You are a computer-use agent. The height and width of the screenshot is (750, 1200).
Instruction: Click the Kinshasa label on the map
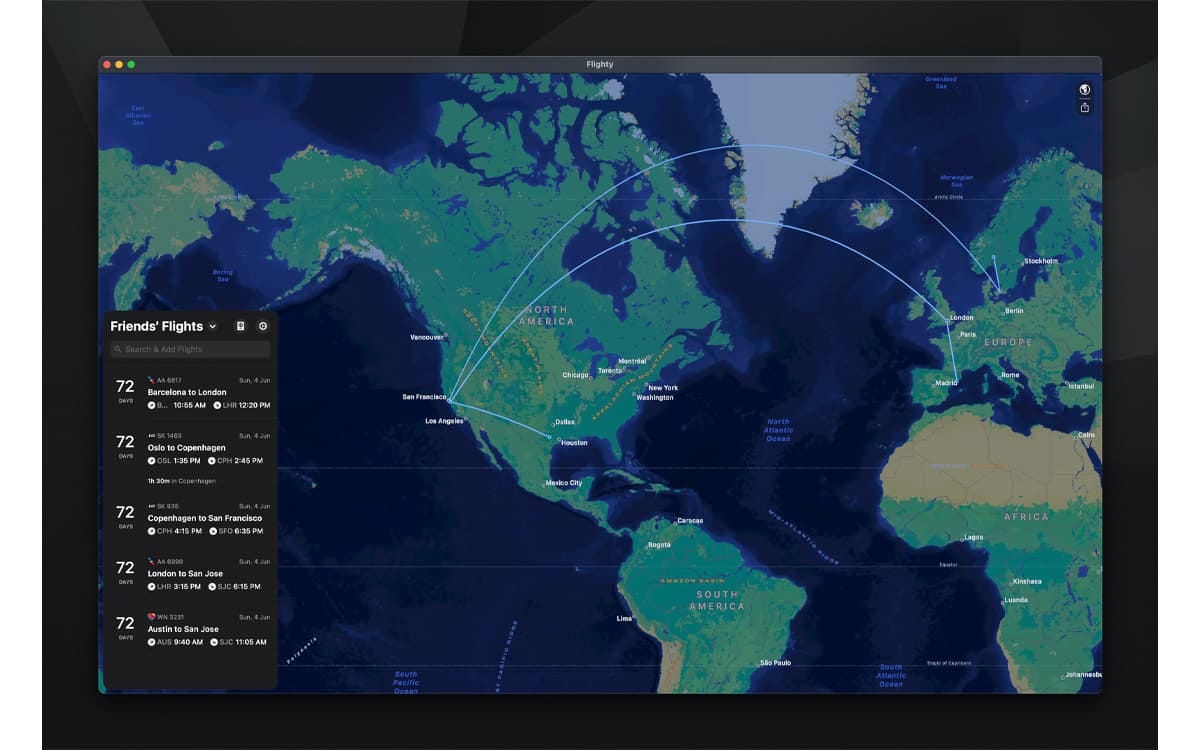pos(1026,581)
